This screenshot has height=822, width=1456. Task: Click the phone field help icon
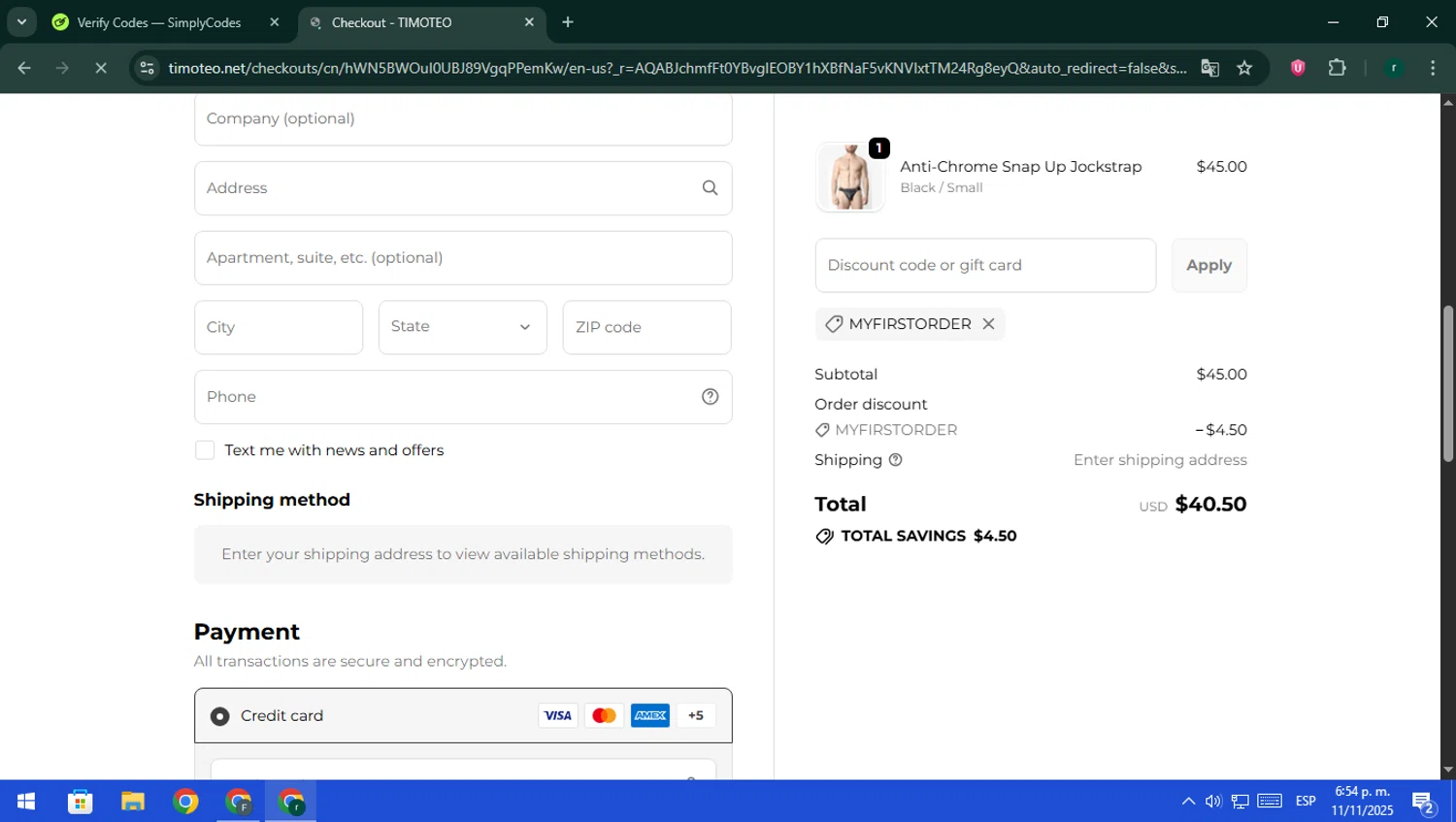tap(710, 397)
